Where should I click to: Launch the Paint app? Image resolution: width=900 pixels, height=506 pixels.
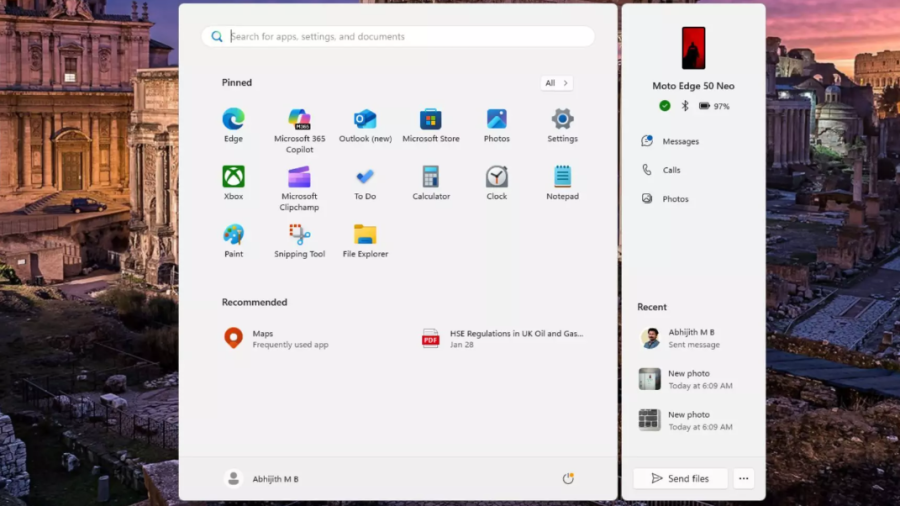click(x=233, y=240)
